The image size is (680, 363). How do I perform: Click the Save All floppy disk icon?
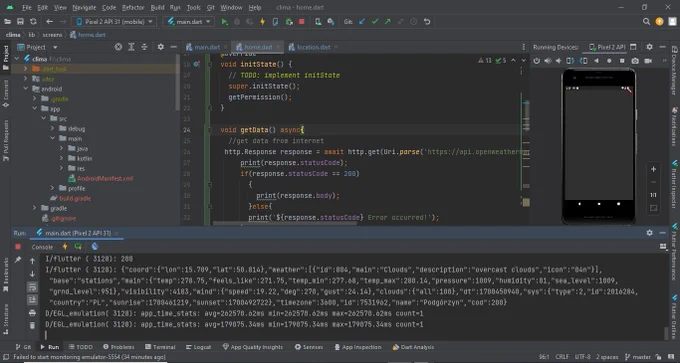tap(20, 22)
